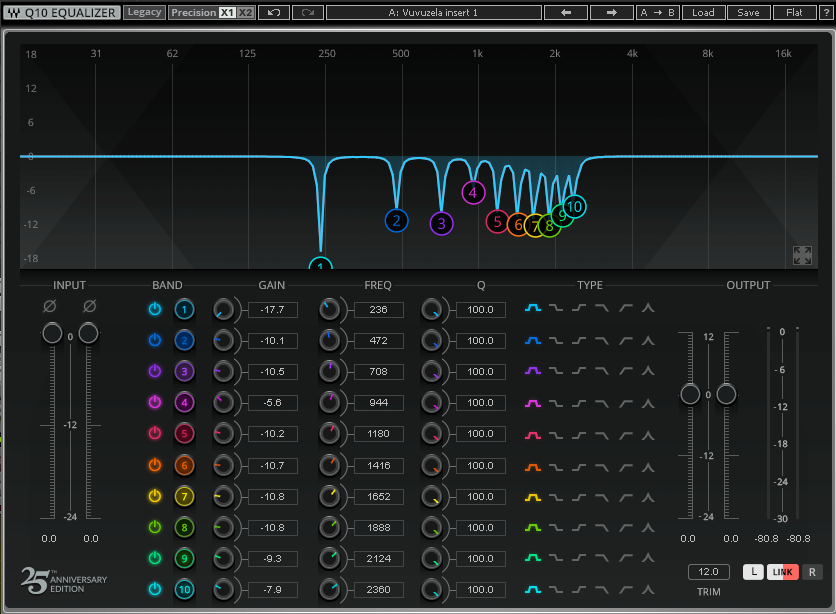Select bell filter type for band 1
The image size is (836, 614).
tap(533, 308)
